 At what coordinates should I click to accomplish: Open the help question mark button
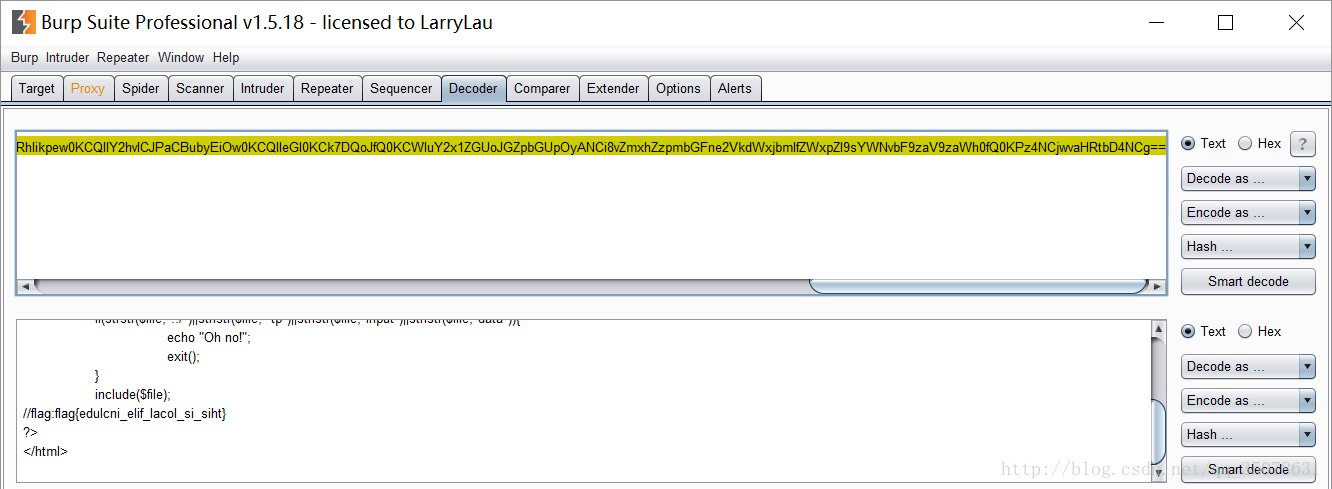coord(1302,144)
